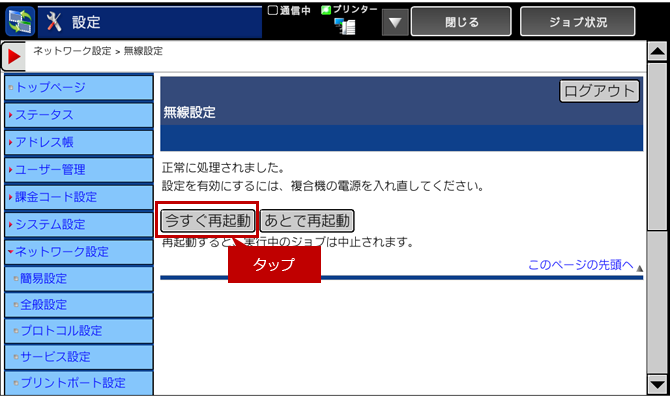The width and height of the screenshot is (670, 396).
Task: Click the 設定 title at top
Action: coord(86,22)
